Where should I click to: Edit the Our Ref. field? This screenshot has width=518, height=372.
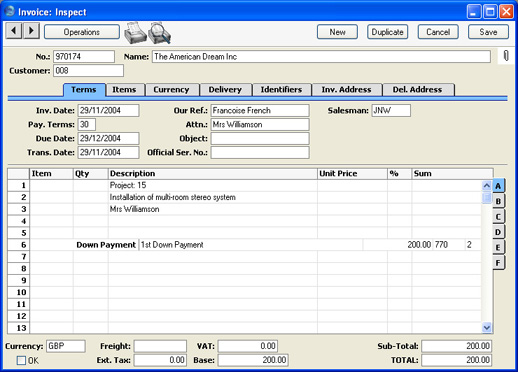click(260, 110)
